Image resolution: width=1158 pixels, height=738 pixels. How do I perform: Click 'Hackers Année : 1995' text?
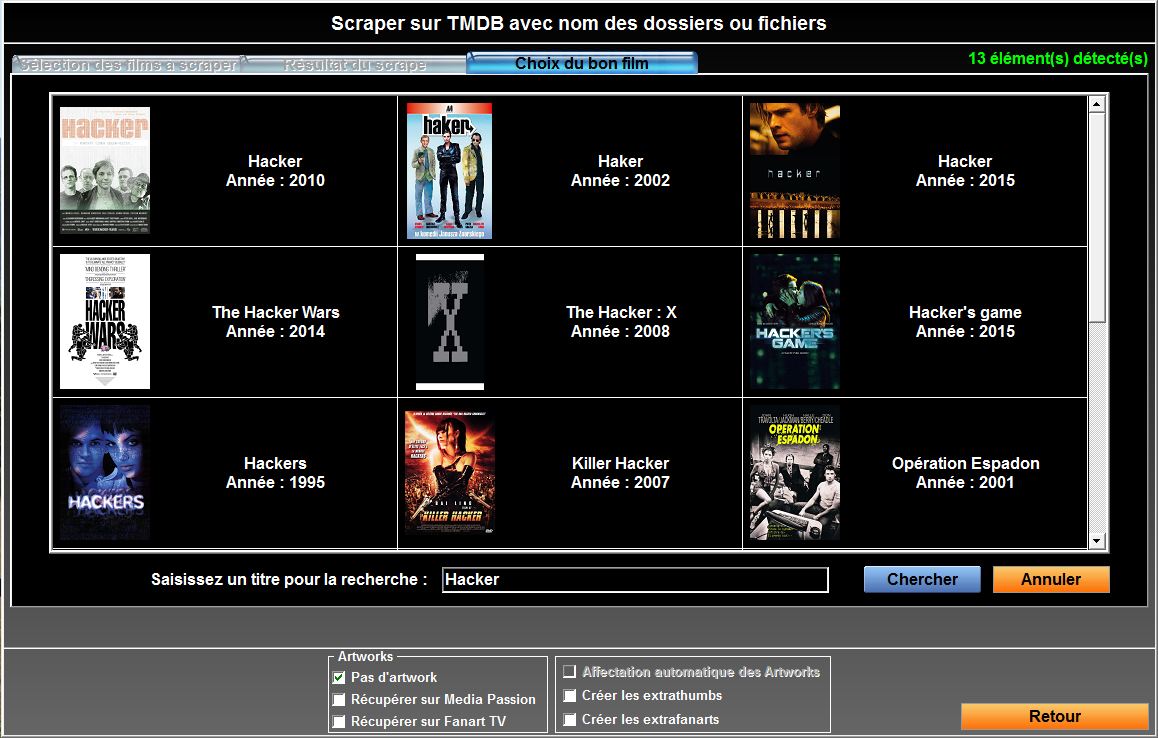click(x=275, y=473)
